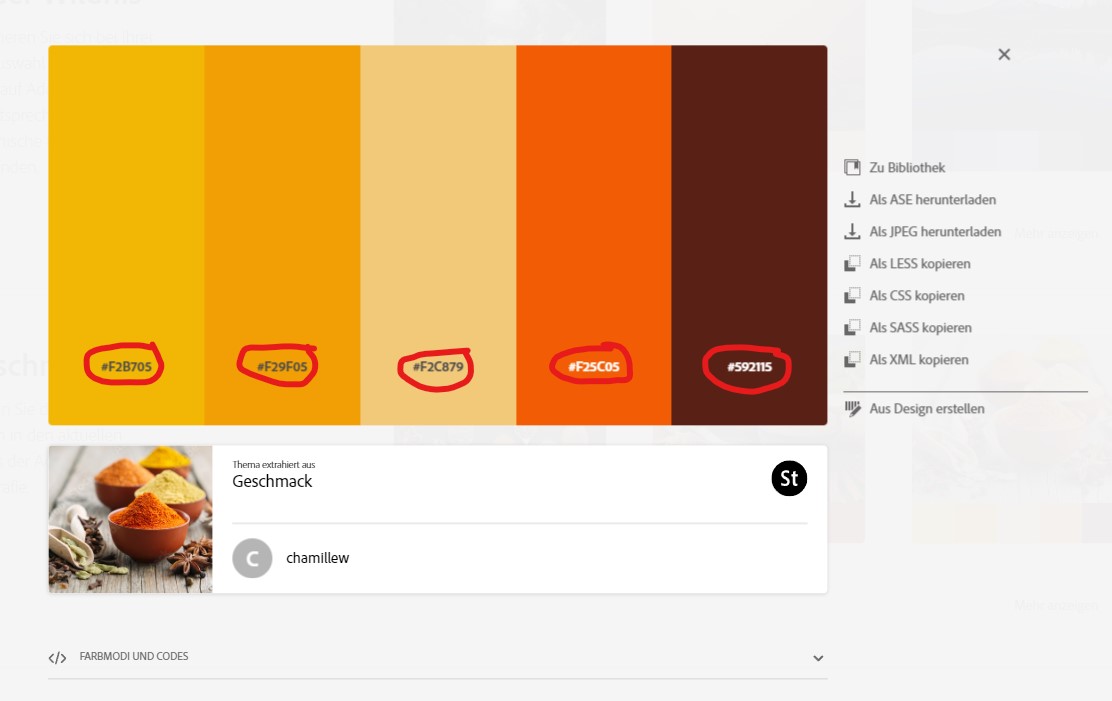Choose Aus Design erstellen
This screenshot has width=1112, height=701.
pyautogui.click(x=927, y=409)
